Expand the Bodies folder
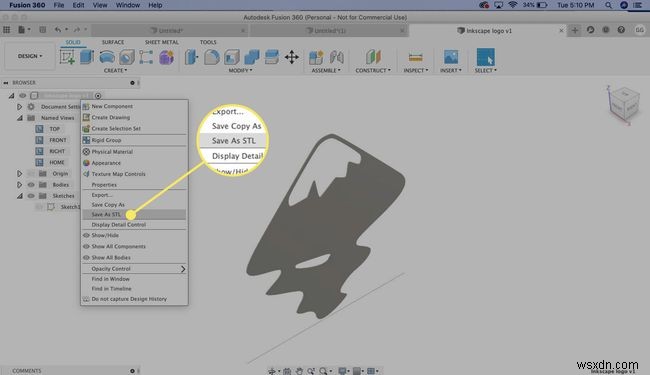 (x=19, y=185)
